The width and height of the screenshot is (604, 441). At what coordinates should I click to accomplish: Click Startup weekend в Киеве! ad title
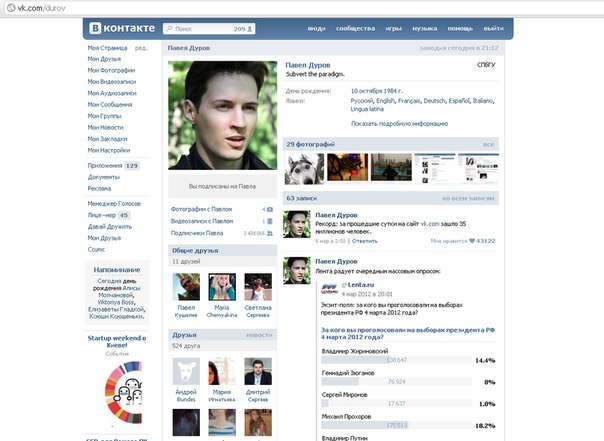coord(117,342)
